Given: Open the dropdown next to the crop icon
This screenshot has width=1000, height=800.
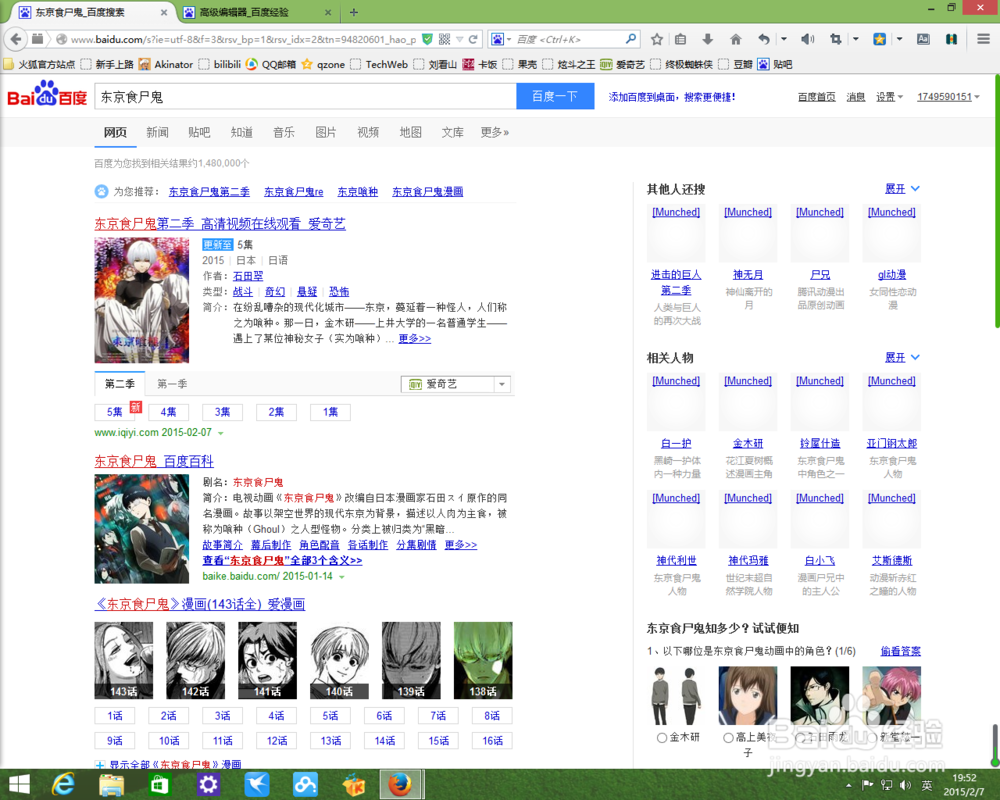Looking at the screenshot, I should tap(856, 40).
